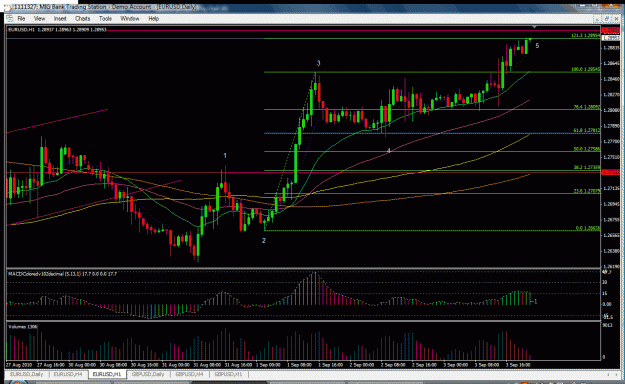Open the View menu
The width and height of the screenshot is (625, 384).
coord(39,18)
